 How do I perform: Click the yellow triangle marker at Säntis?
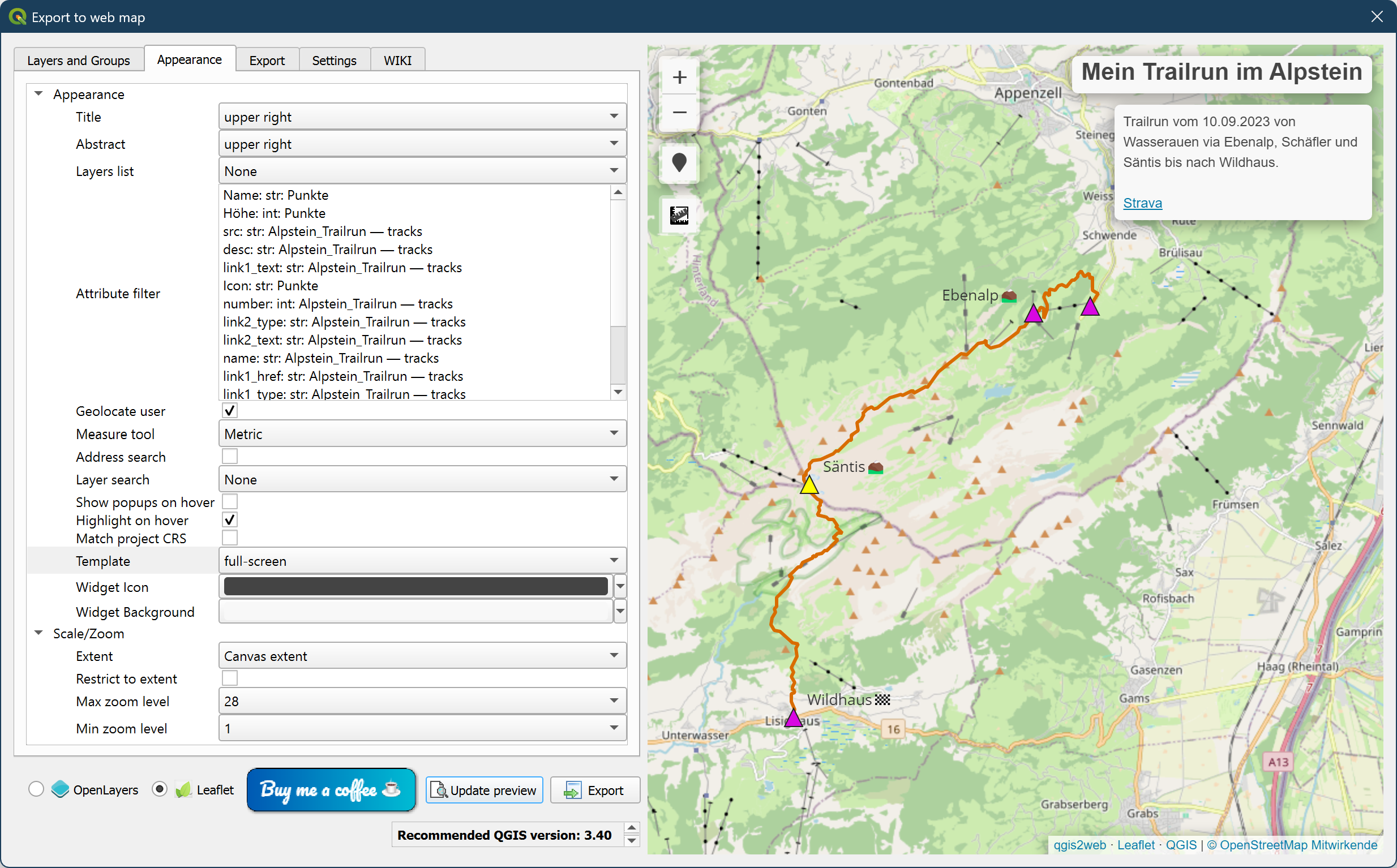[x=809, y=486]
